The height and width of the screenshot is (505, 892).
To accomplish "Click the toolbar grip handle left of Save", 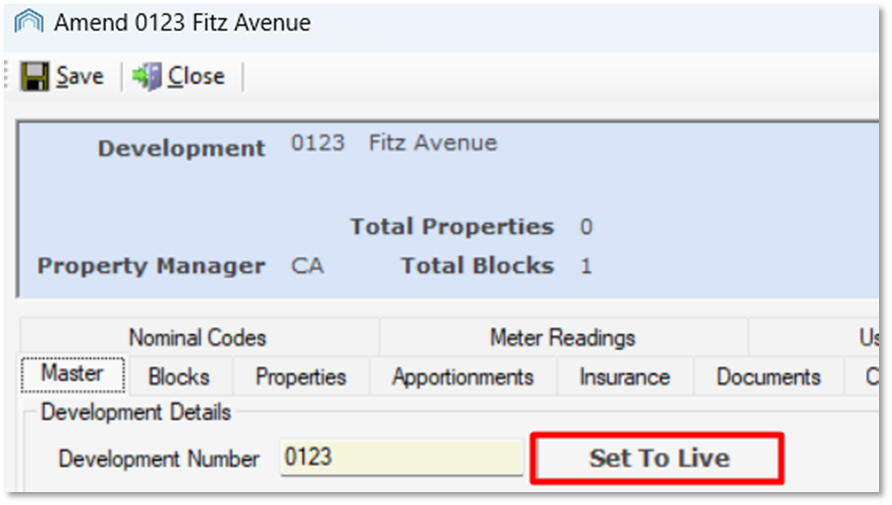I will [x=7, y=76].
